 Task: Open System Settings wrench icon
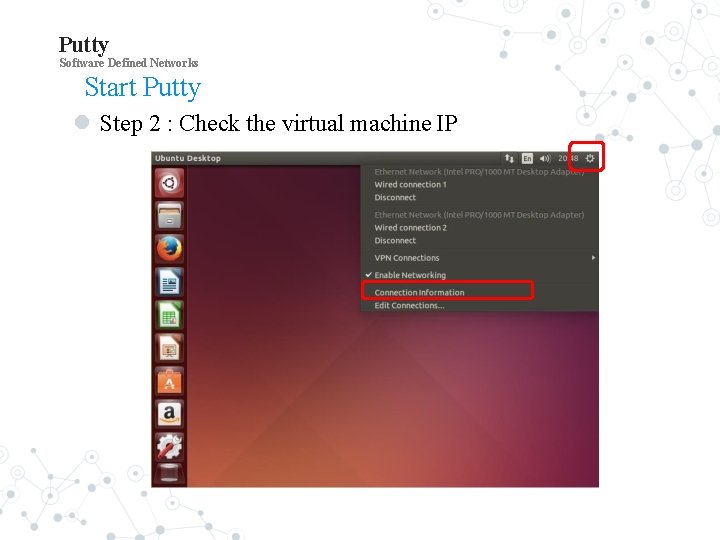[x=169, y=447]
